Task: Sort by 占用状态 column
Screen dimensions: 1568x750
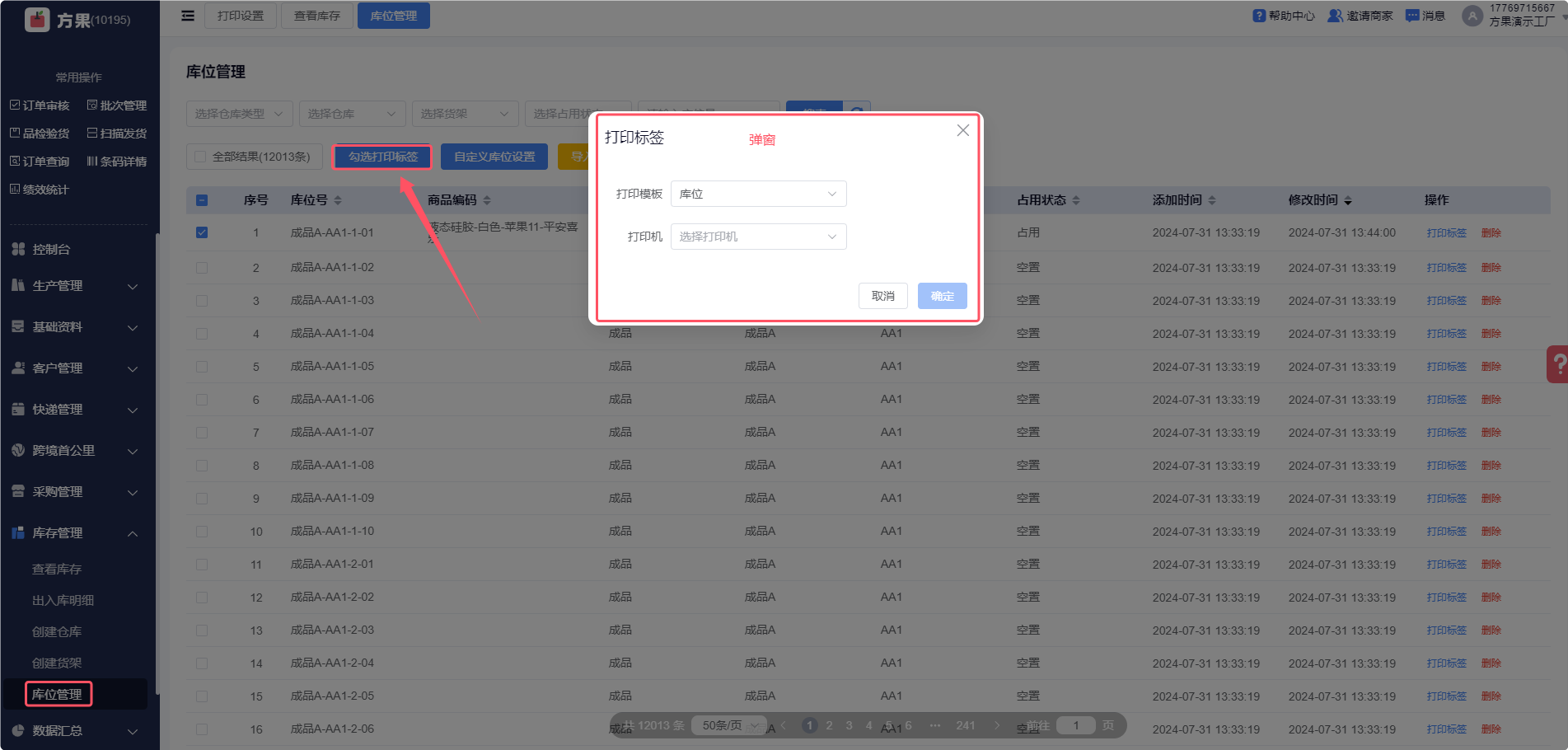Action: click(1076, 200)
